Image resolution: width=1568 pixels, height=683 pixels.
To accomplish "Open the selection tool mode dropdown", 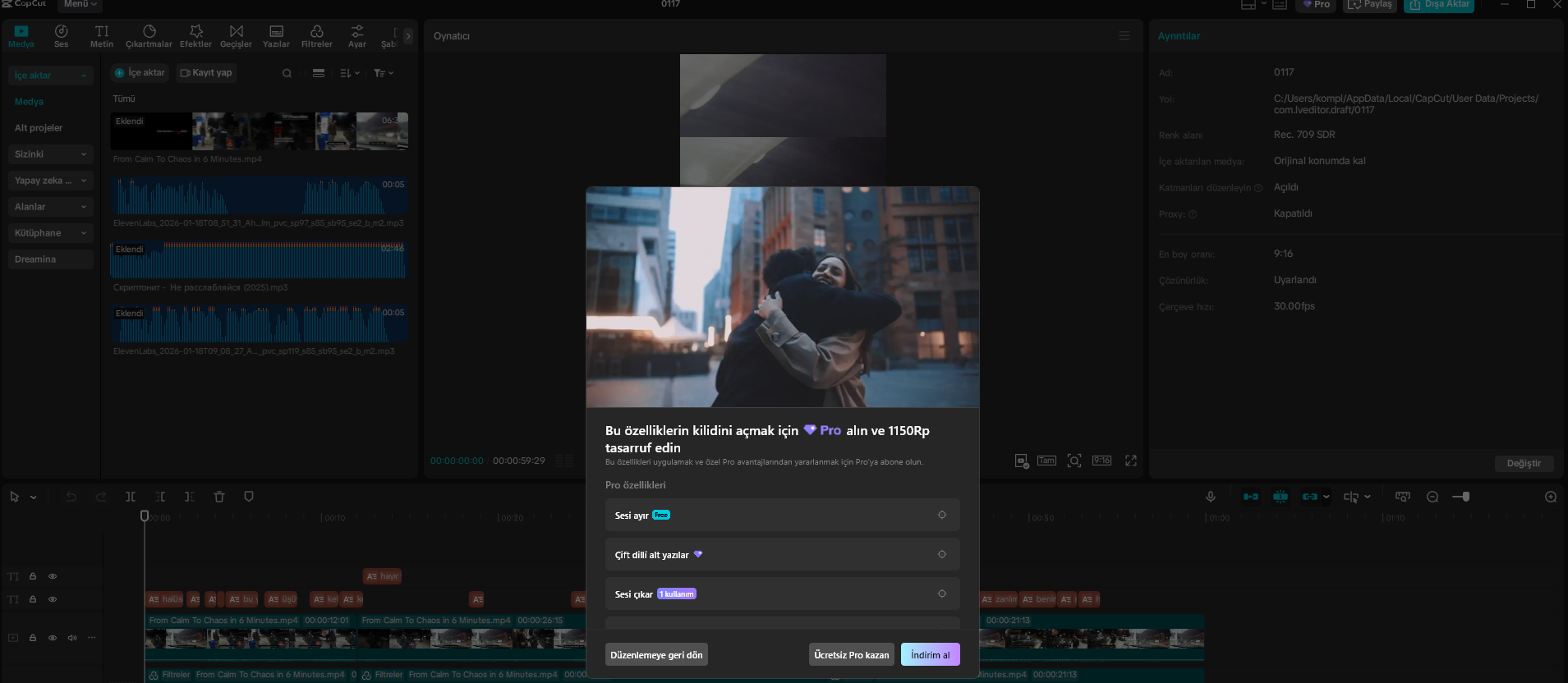I will click(x=33, y=497).
